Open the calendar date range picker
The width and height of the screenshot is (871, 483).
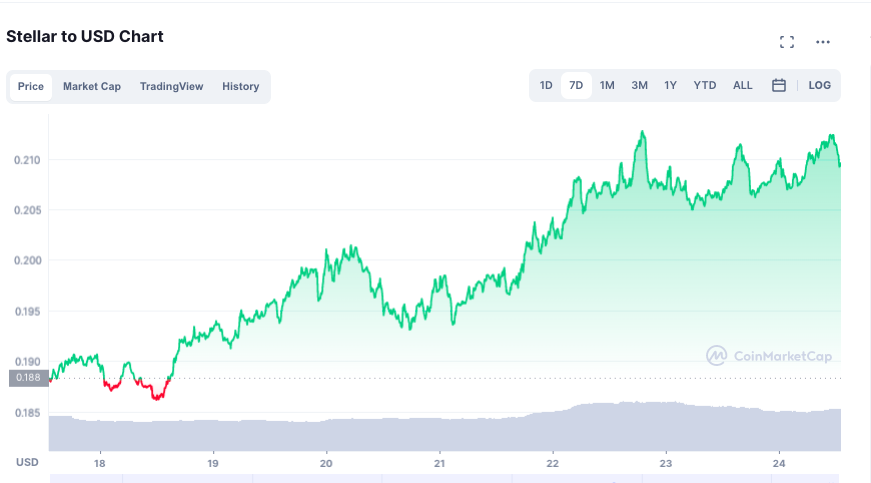click(779, 85)
